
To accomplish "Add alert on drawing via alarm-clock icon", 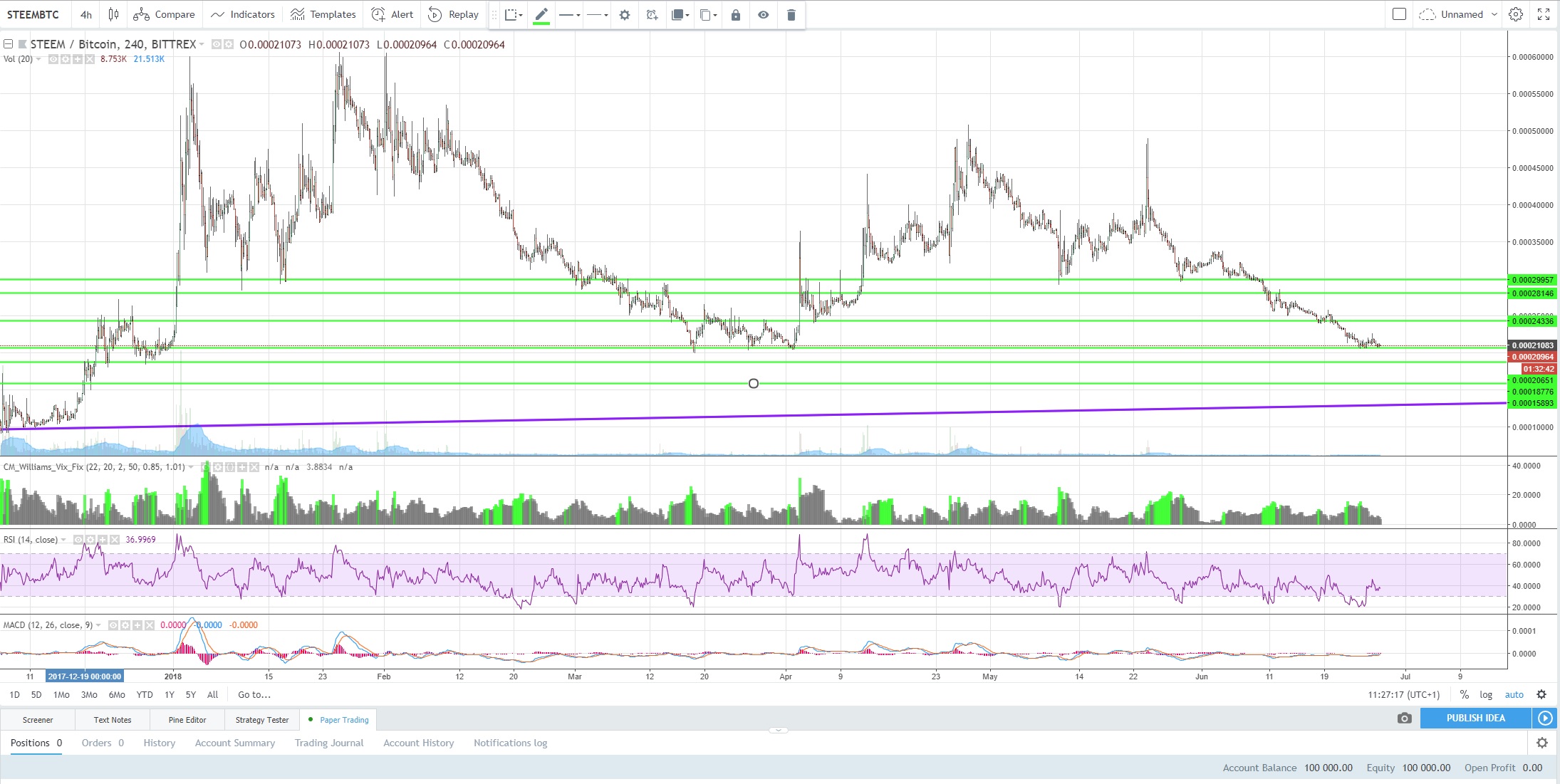I will click(652, 15).
